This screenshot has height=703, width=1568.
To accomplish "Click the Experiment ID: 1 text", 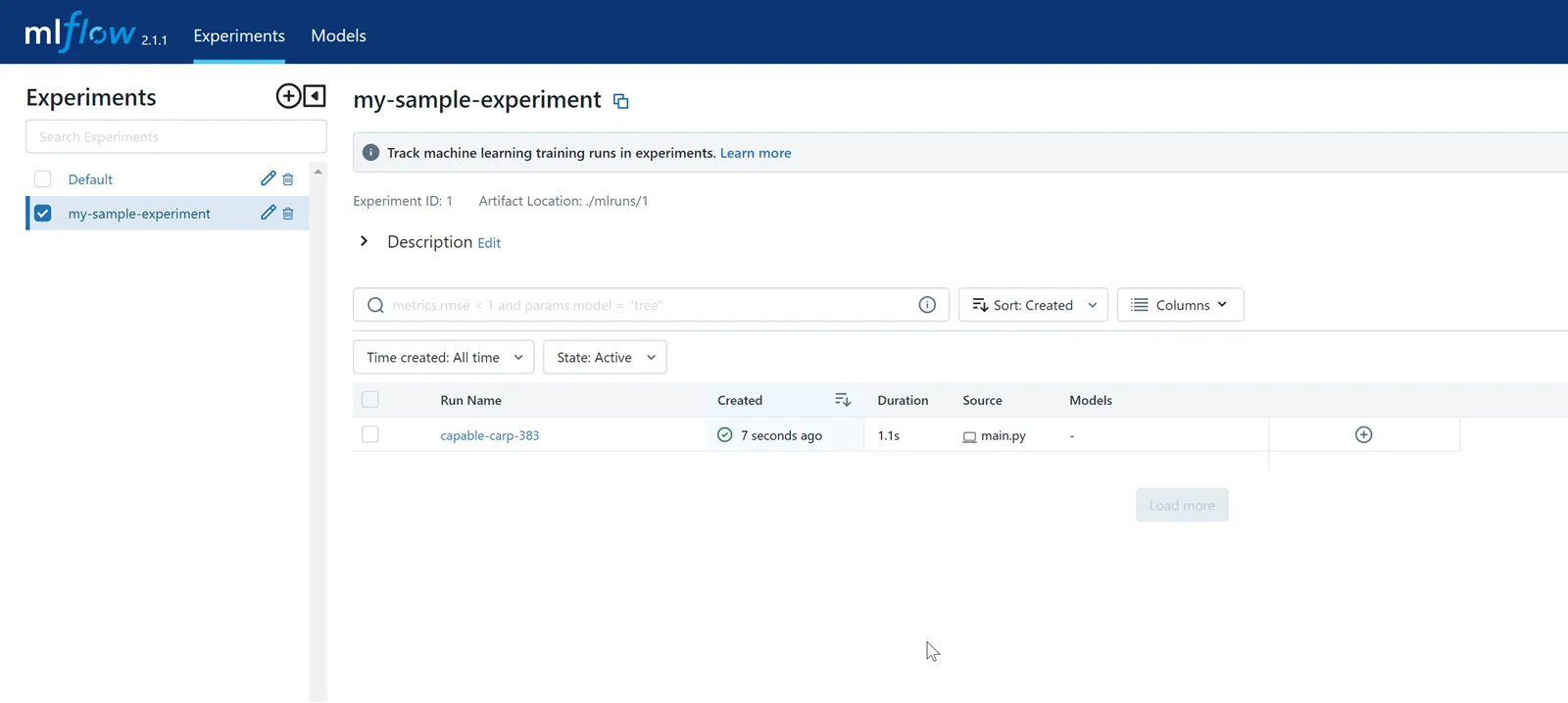I will coord(403,201).
